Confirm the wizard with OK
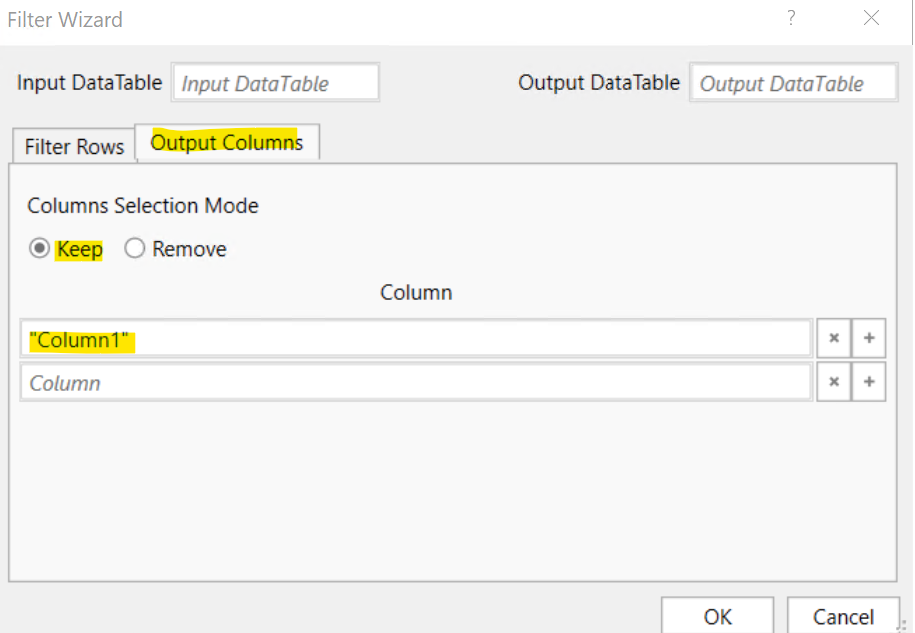Screen dimensions: 915x633 (x=717, y=616)
